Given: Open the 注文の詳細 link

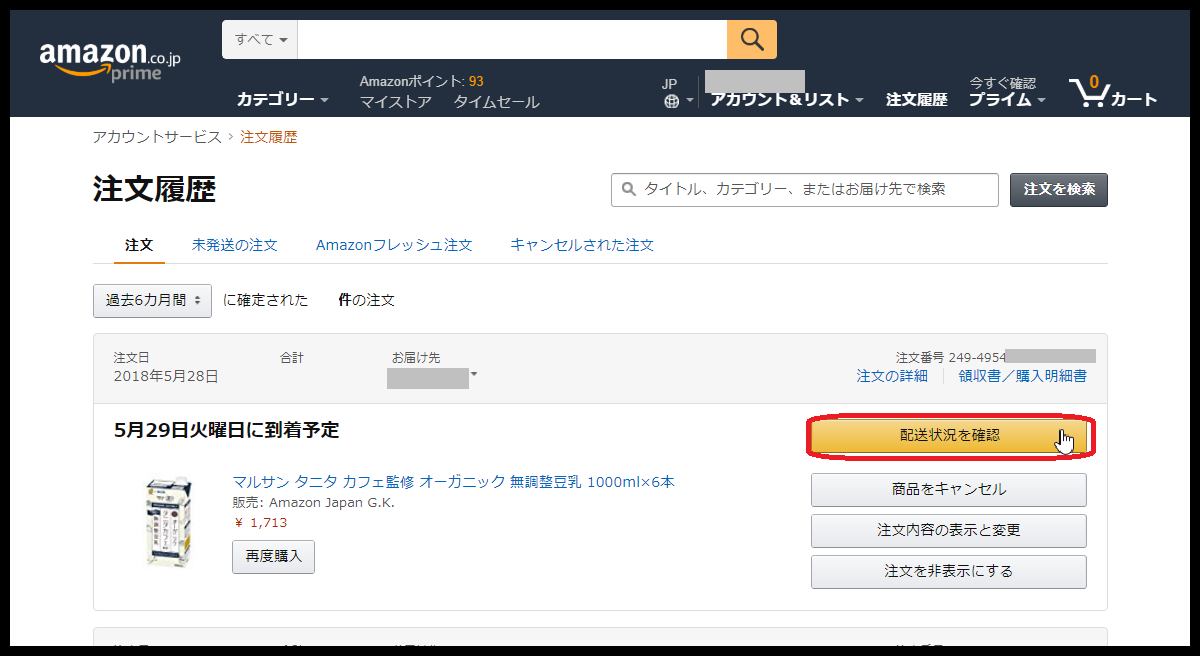Looking at the screenshot, I should [891, 376].
